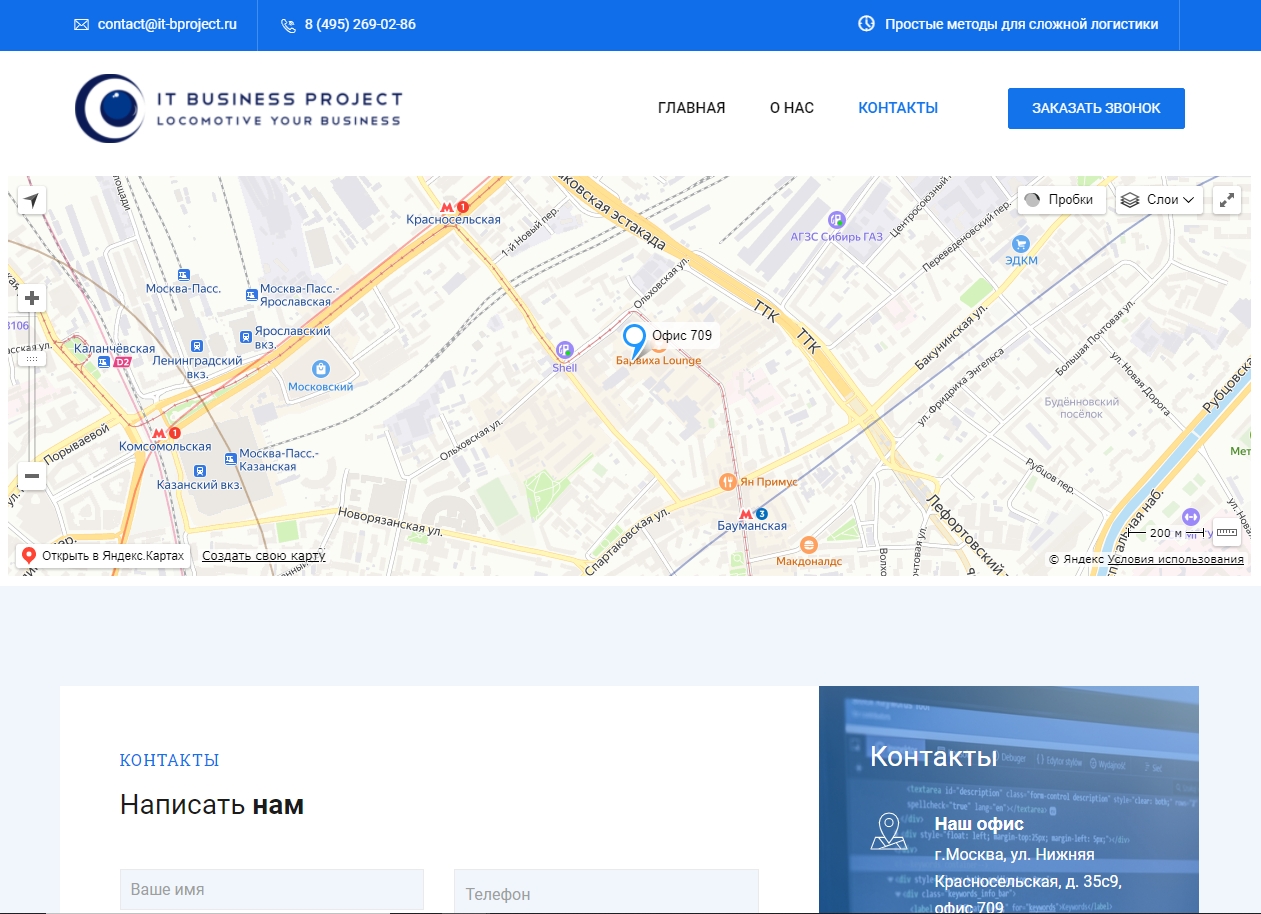1261x914 pixels.
Task: Click the Московский store marker icon
Action: click(320, 369)
